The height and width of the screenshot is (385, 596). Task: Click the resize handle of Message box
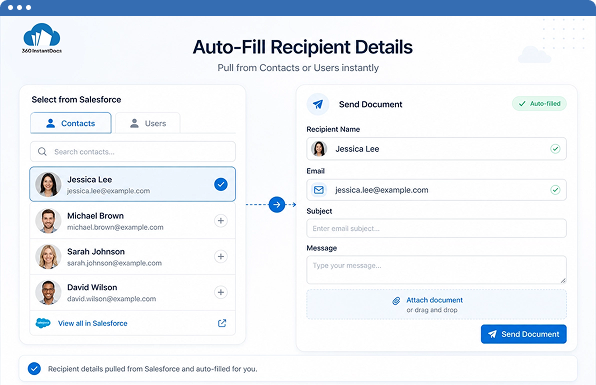pos(563,280)
